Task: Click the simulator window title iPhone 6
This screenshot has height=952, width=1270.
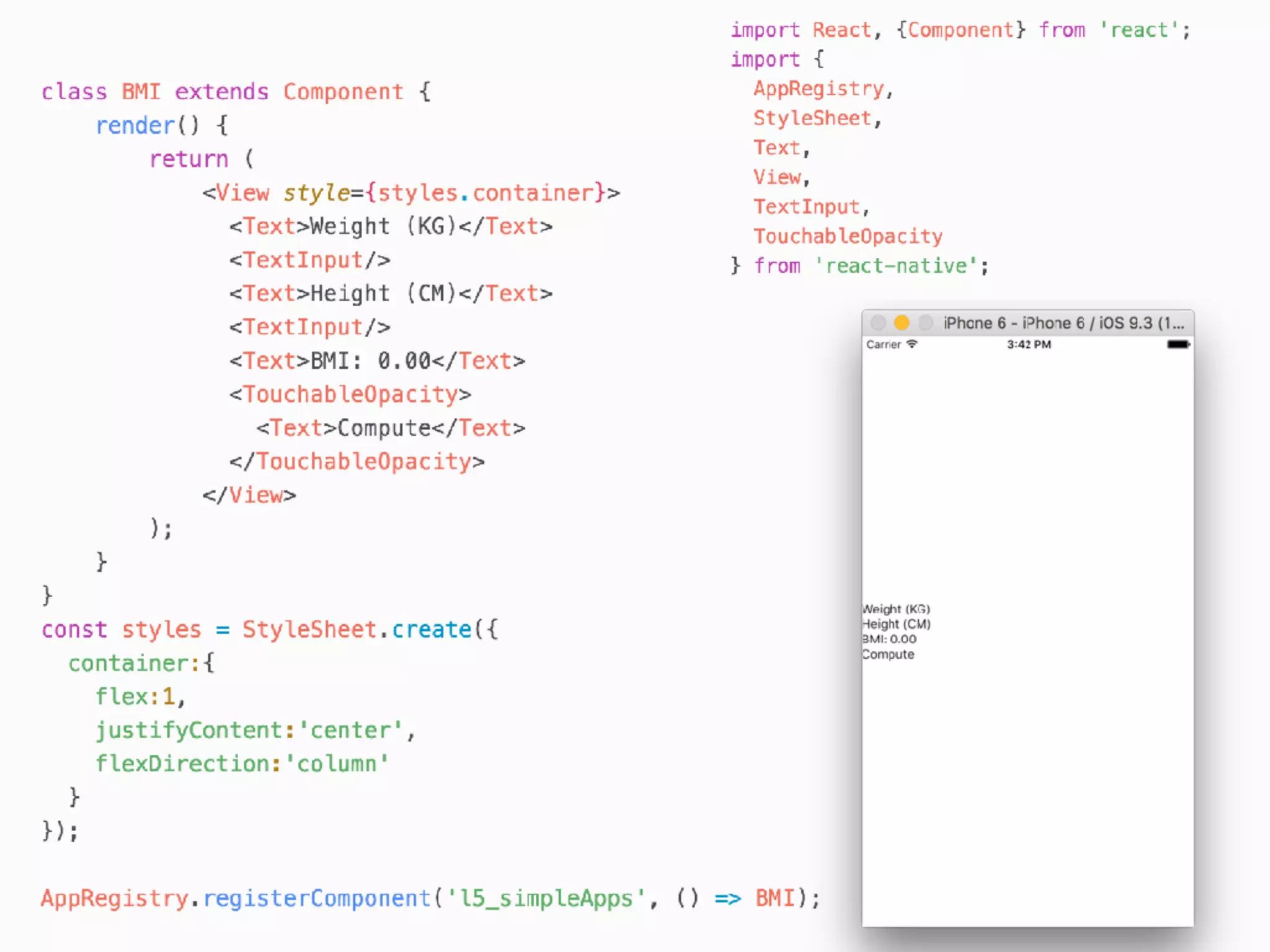Action: click(1063, 323)
